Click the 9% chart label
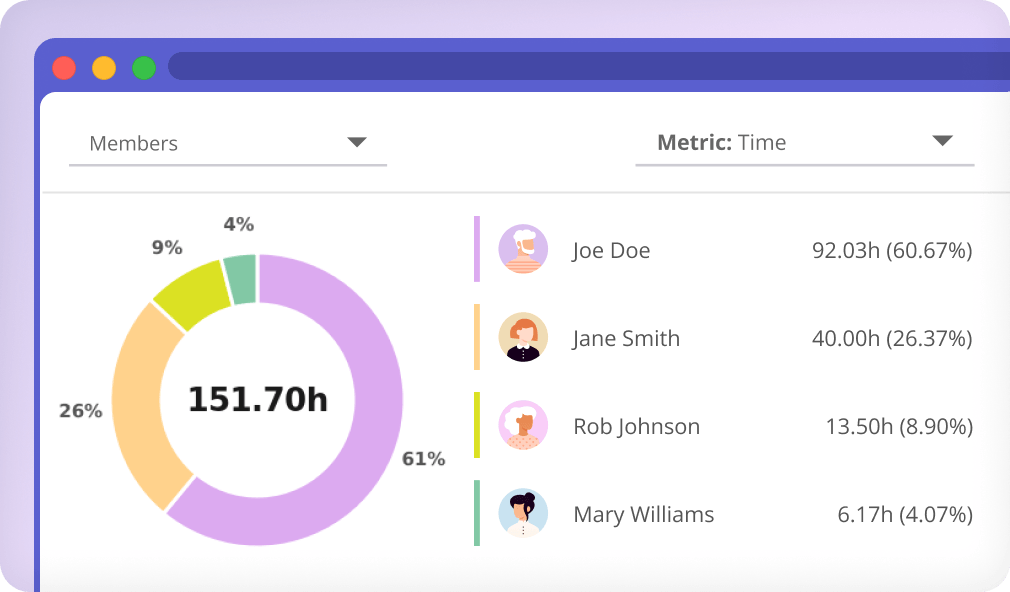 167,247
